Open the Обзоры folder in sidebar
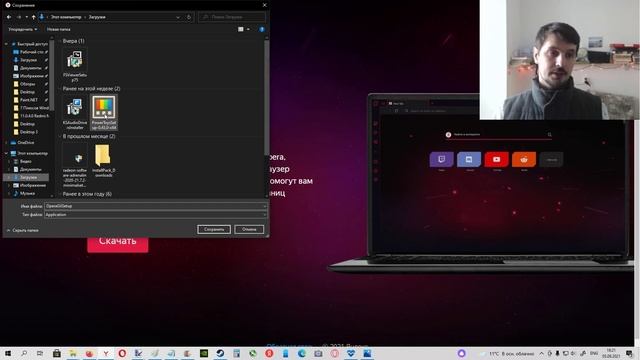Viewport: 640px width, 360px height. click(x=30, y=84)
